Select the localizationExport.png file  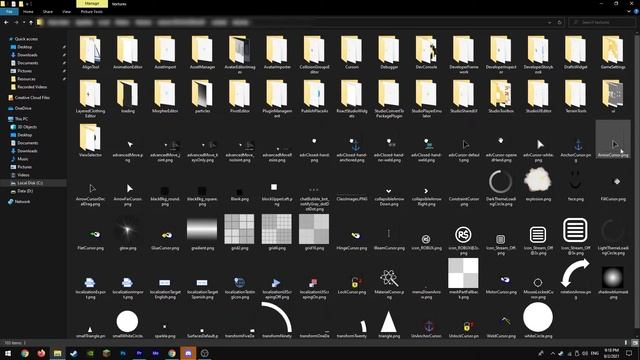[90, 288]
